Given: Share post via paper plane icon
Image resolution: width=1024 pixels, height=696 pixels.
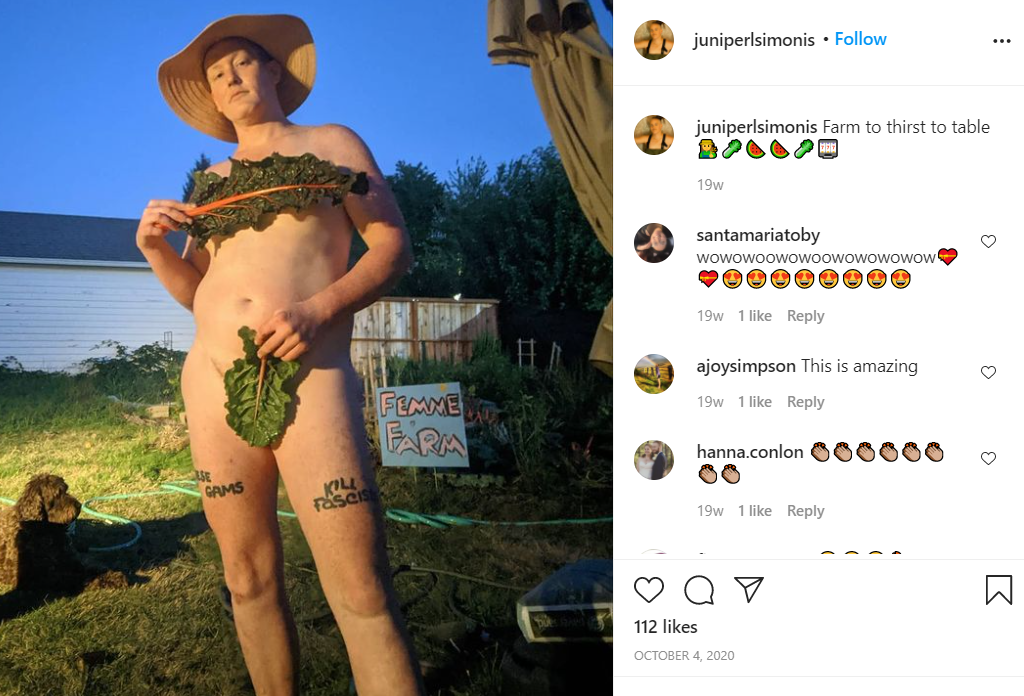Looking at the screenshot, I should tap(748, 589).
